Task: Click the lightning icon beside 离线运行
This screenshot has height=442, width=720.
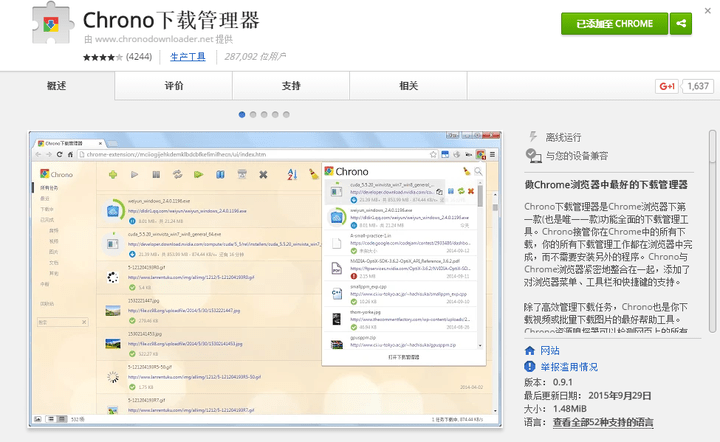Action: pos(533,136)
